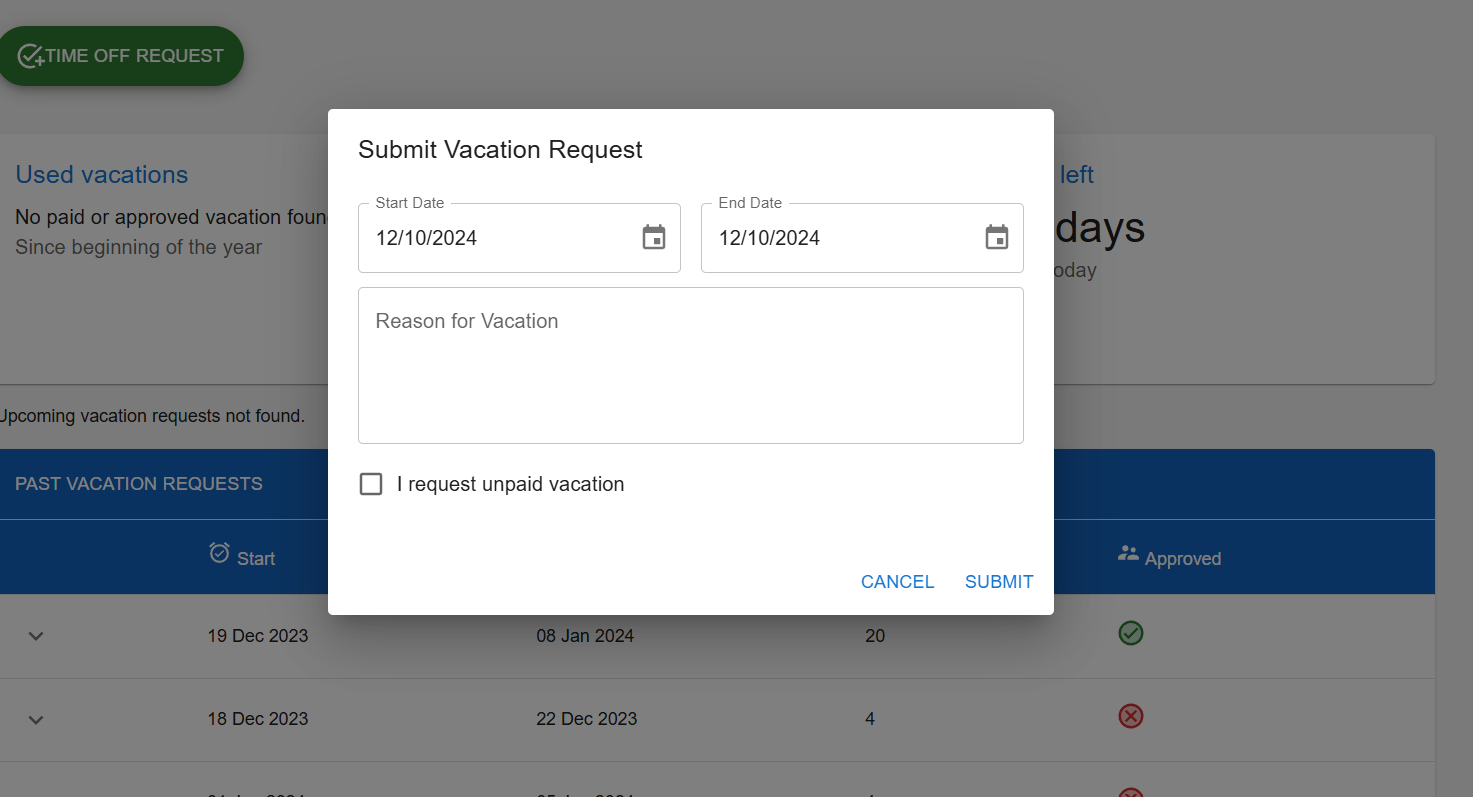Screen dimensions: 1473x797
Task: Expand the 19 Dec 2023 request row
Action: point(36,636)
